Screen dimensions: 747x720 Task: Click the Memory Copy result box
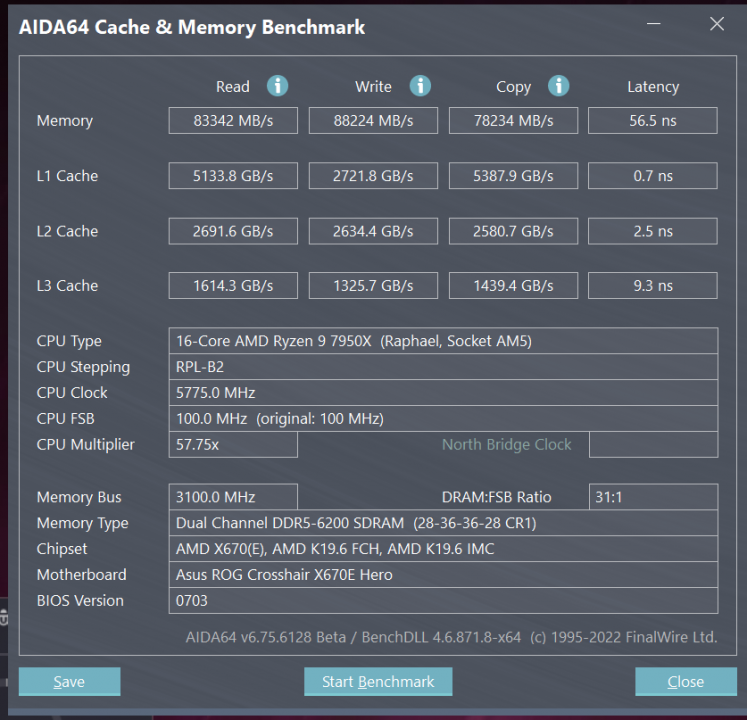pyautogui.click(x=513, y=121)
